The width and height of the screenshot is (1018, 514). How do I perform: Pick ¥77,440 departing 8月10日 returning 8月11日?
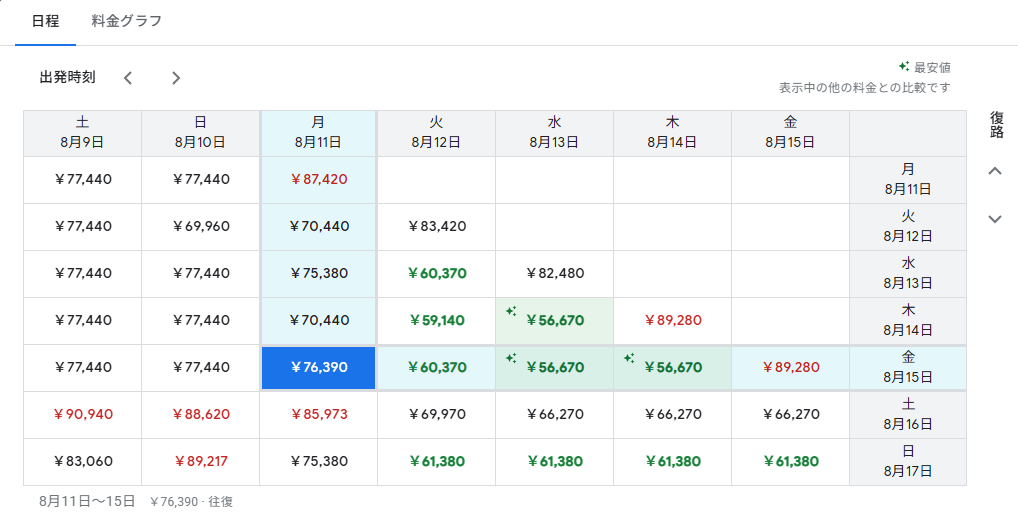coord(201,180)
